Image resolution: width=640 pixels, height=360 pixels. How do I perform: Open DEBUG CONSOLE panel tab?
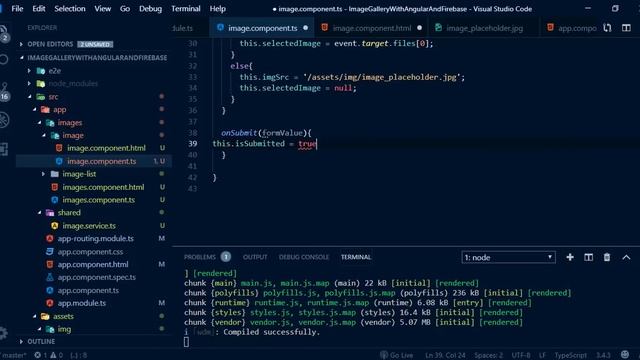(304, 257)
